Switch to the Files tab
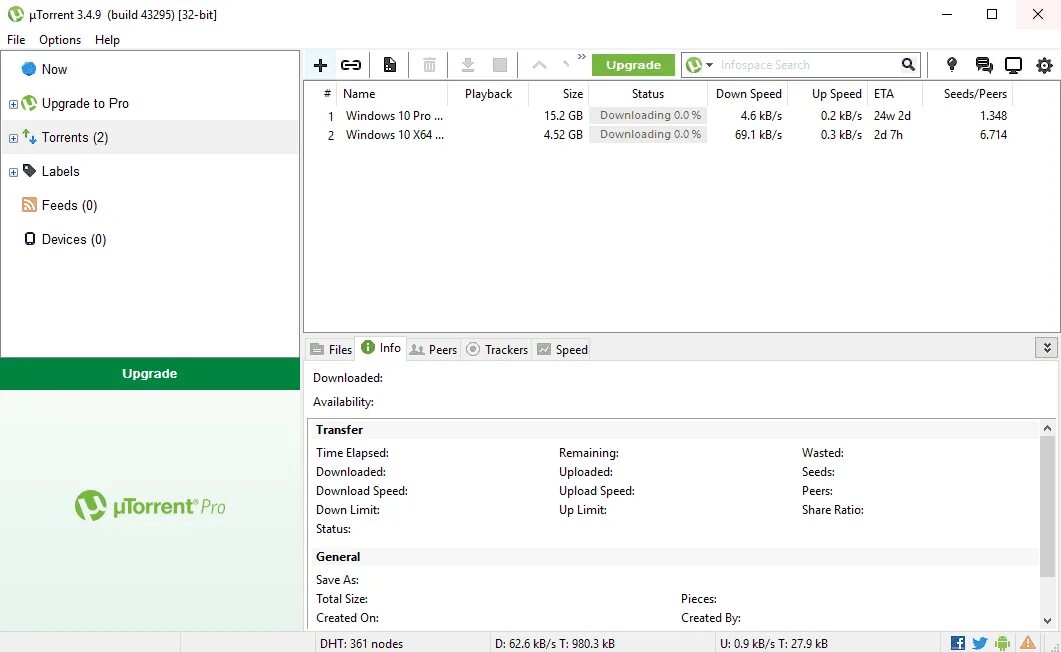The width and height of the screenshot is (1061, 652). pyautogui.click(x=331, y=350)
